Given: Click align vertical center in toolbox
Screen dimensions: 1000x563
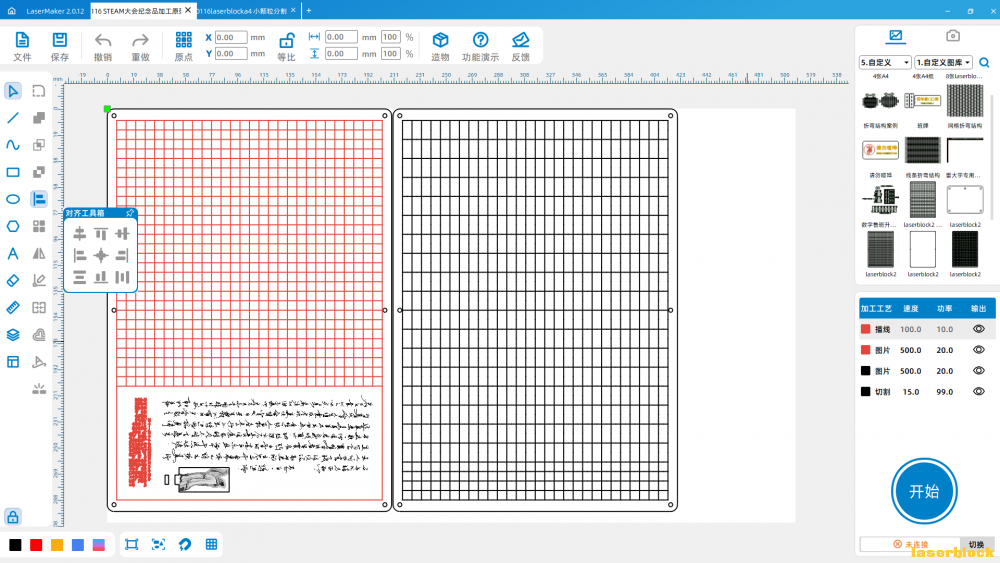Looking at the screenshot, I should point(122,233).
